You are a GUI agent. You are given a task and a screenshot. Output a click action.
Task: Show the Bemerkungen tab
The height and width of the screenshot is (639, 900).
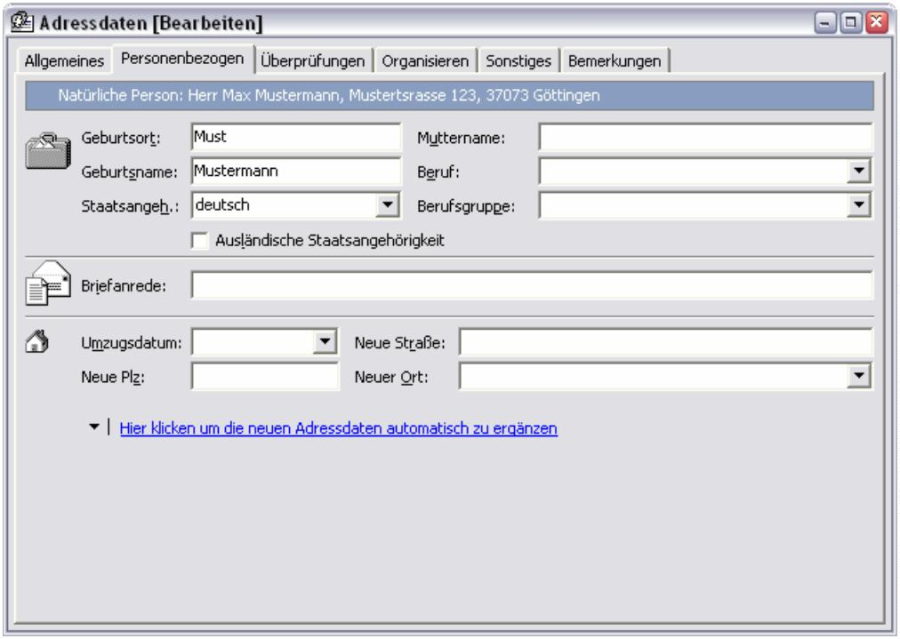[614, 61]
